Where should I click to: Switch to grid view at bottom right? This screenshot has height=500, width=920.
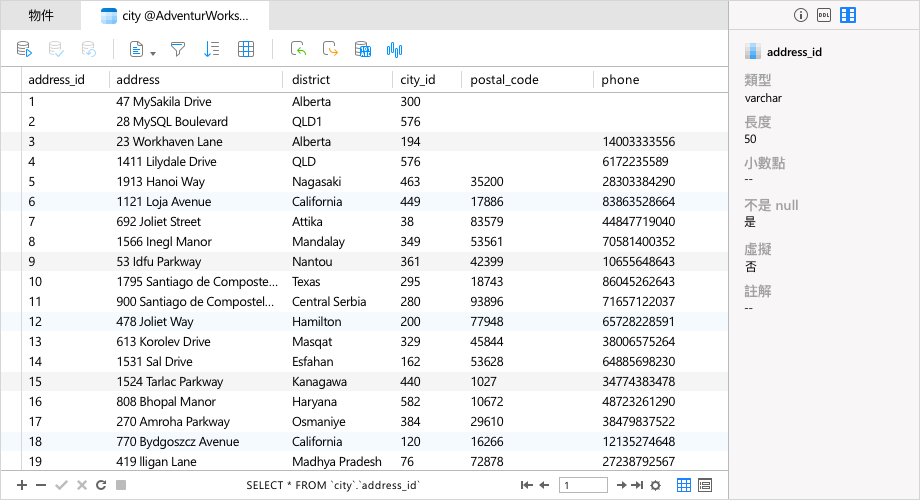[684, 485]
